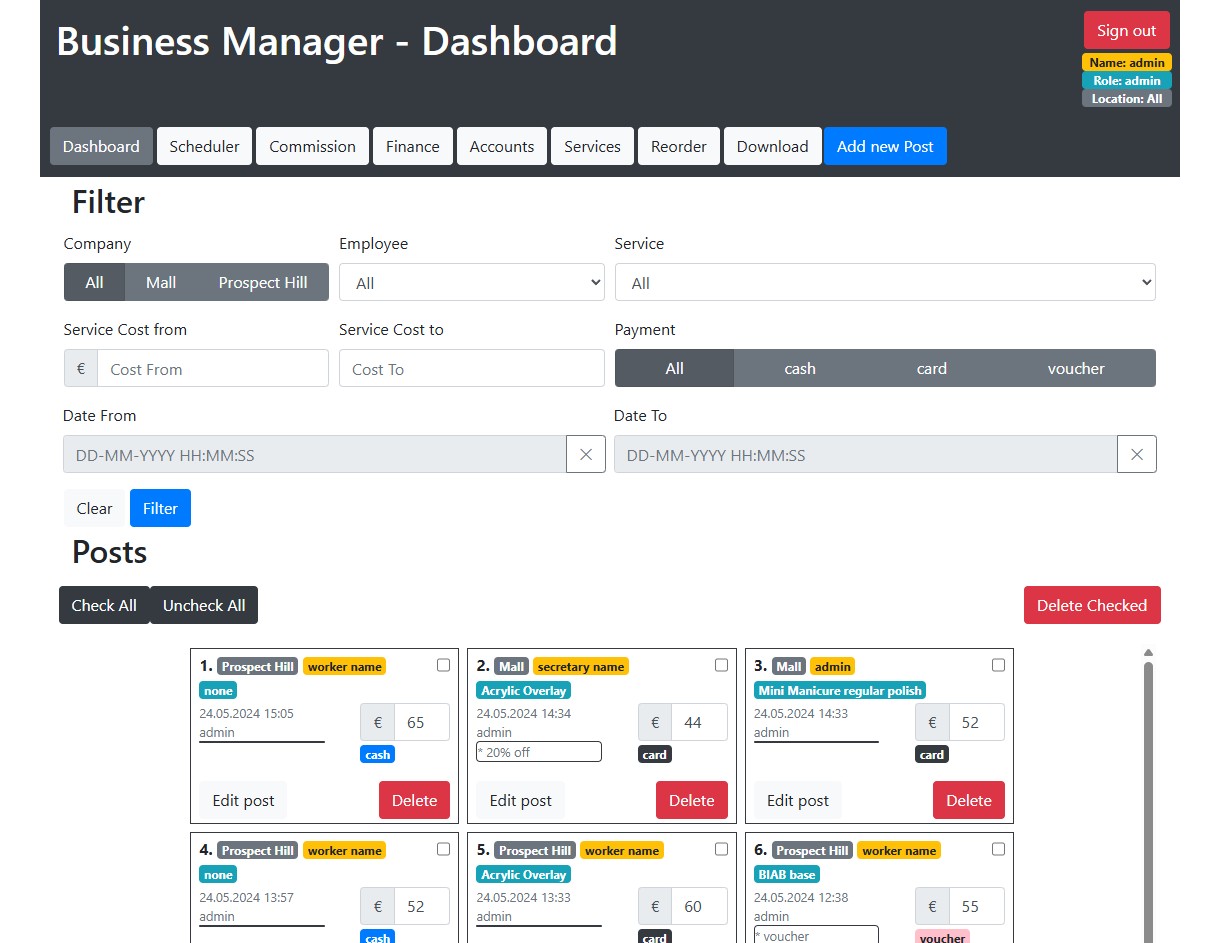Clear the Date From field with X icon
This screenshot has width=1227, height=943.
586,454
